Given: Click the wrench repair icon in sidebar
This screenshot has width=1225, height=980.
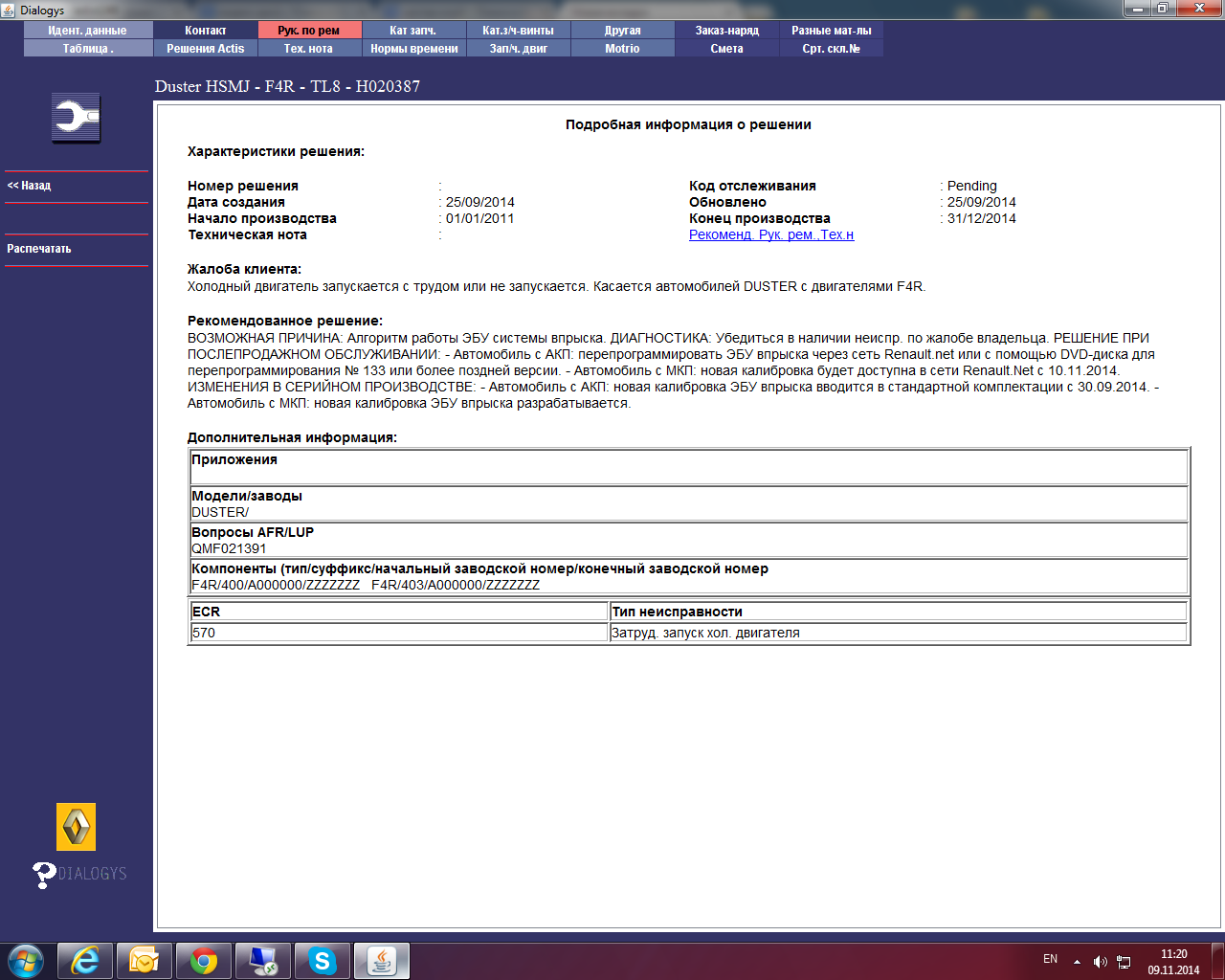Looking at the screenshot, I should [76, 118].
